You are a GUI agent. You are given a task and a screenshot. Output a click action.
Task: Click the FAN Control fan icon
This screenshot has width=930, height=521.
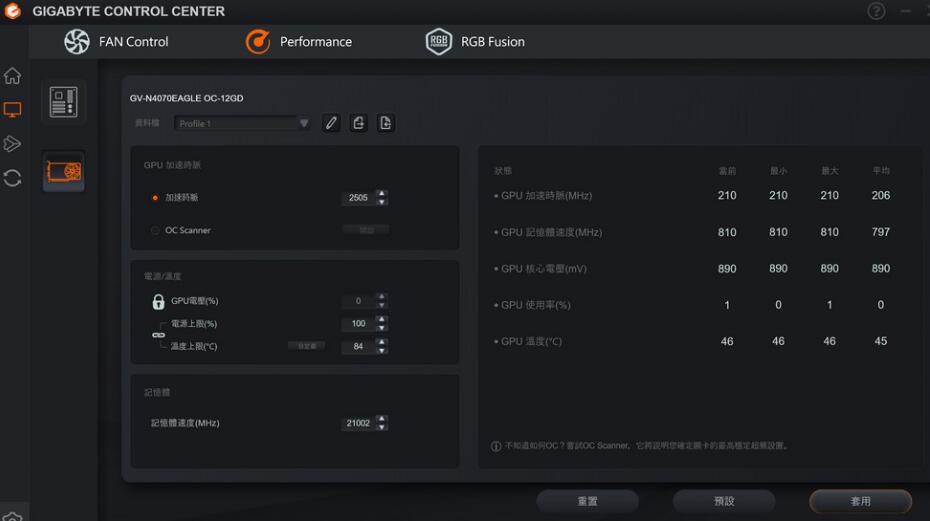click(77, 42)
